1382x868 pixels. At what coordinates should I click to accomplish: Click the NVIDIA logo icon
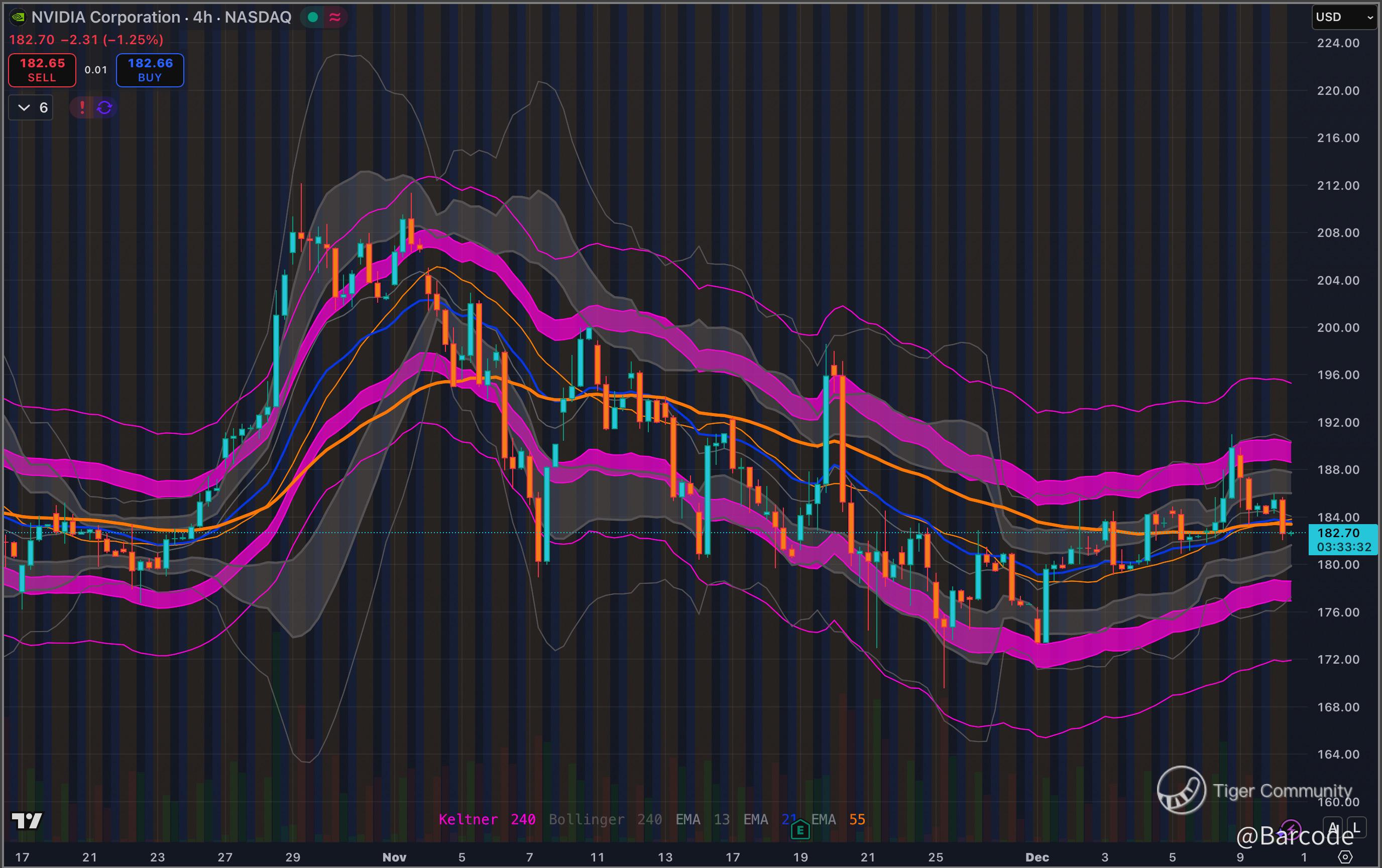[18, 17]
